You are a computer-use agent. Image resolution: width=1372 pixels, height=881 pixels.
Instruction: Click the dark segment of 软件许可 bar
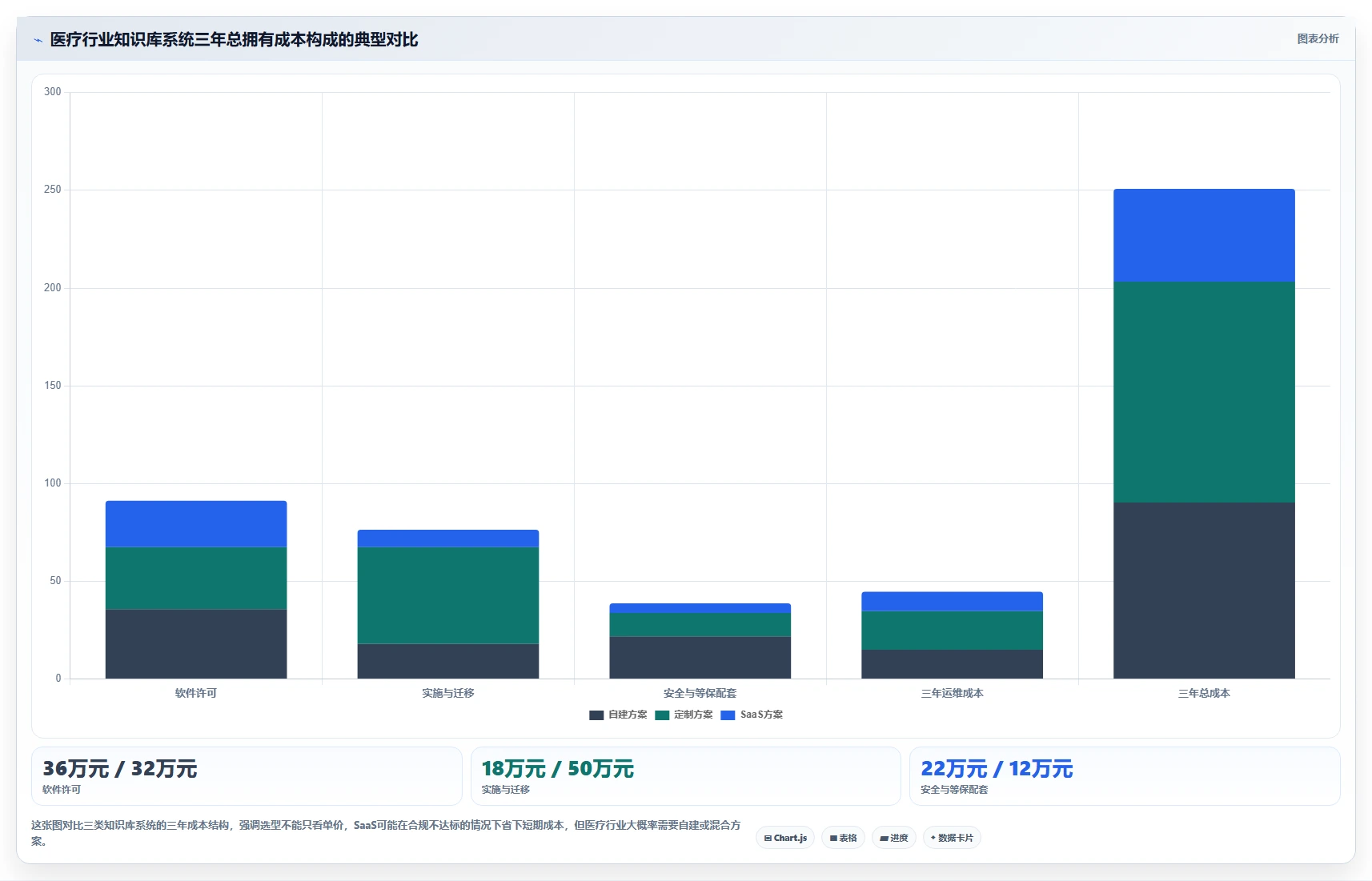tap(196, 644)
